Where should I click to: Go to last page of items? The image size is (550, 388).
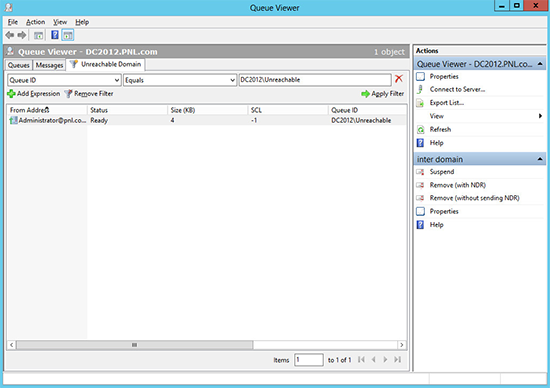click(397, 360)
